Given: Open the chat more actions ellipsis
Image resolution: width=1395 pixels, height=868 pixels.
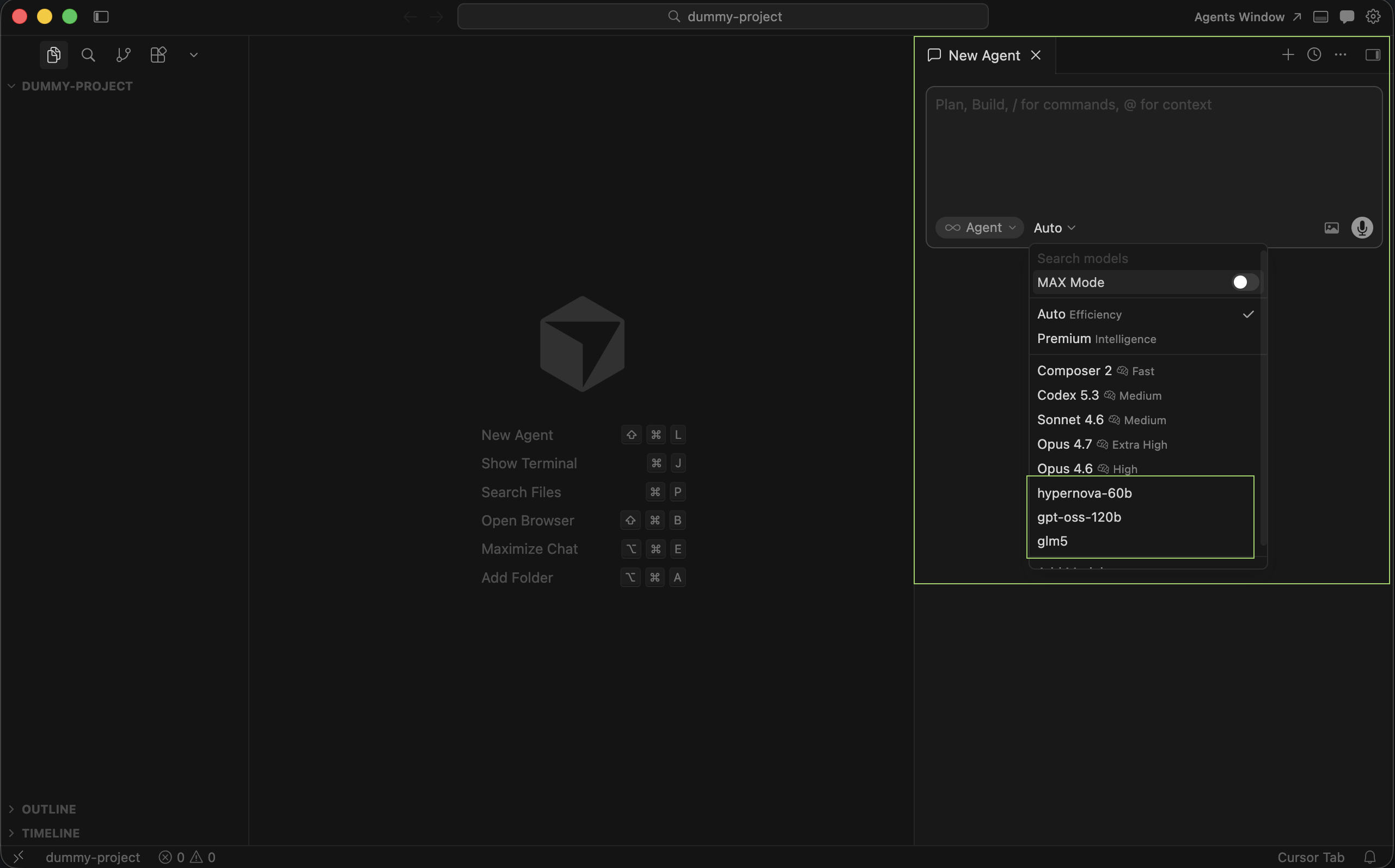Looking at the screenshot, I should click(1341, 54).
